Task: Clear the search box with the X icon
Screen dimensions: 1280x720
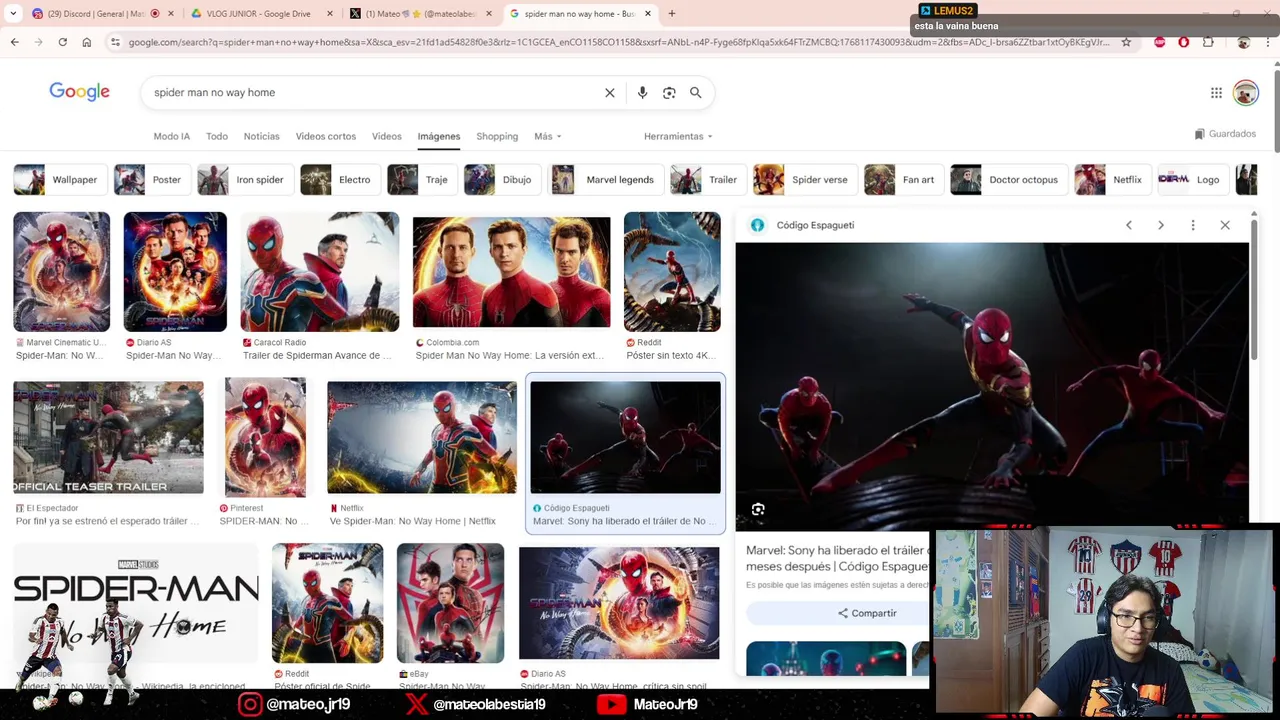Action: (x=609, y=92)
